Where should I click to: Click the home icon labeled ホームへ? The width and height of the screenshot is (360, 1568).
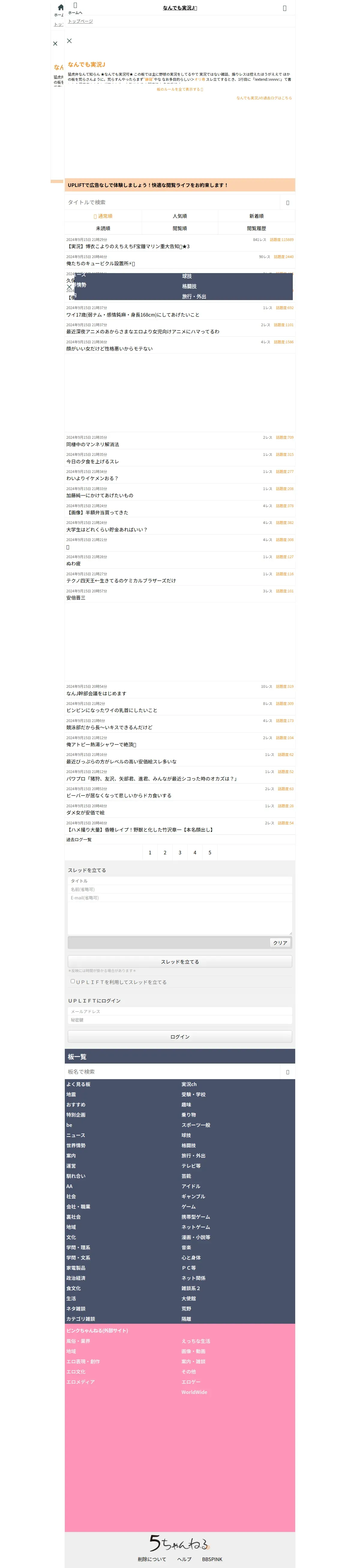pyautogui.click(x=75, y=8)
